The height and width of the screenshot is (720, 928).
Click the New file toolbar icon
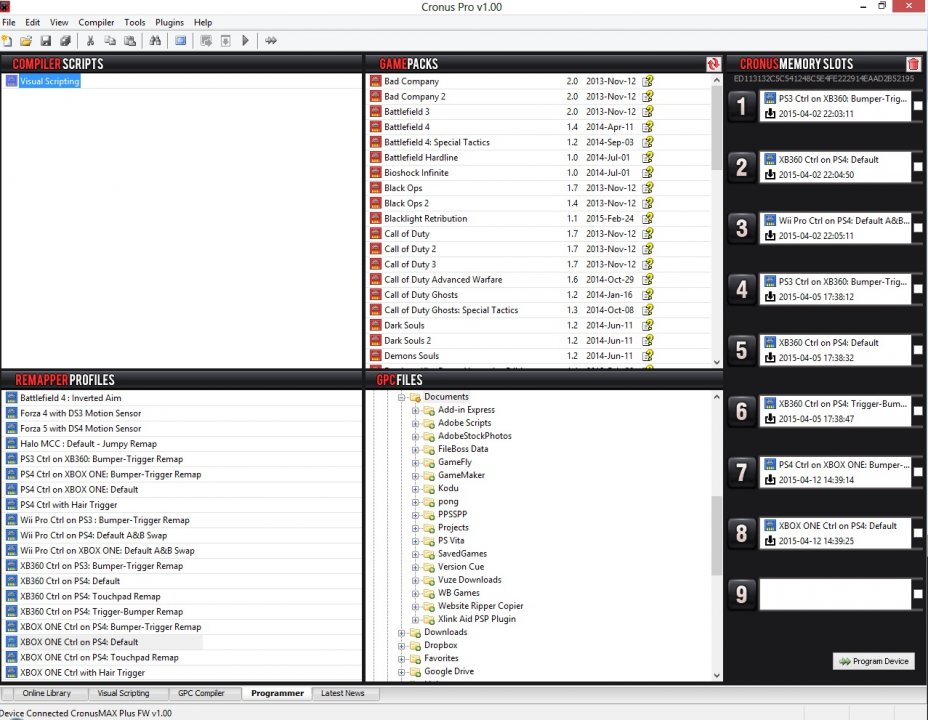coord(7,41)
